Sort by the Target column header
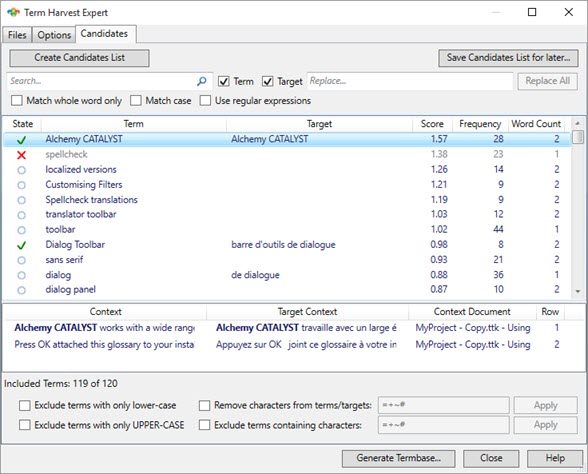 point(319,124)
